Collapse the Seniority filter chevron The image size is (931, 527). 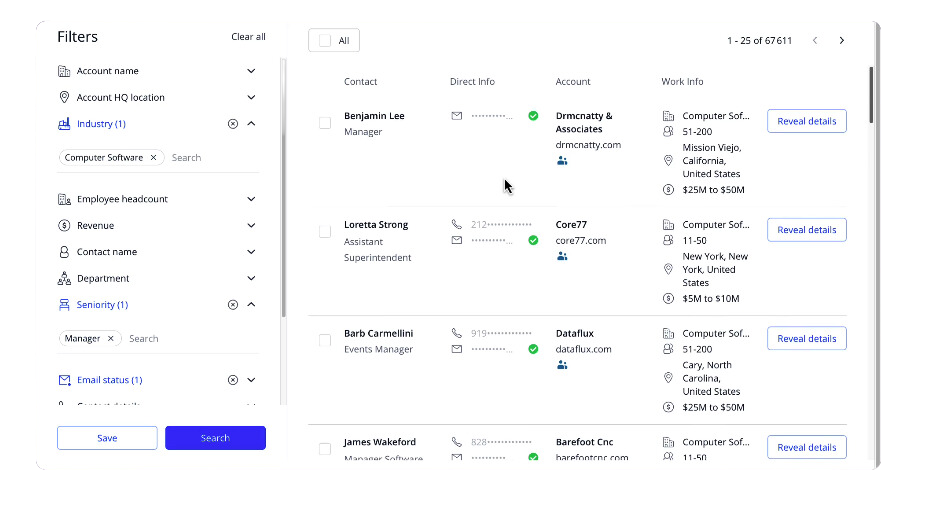pyautogui.click(x=251, y=305)
